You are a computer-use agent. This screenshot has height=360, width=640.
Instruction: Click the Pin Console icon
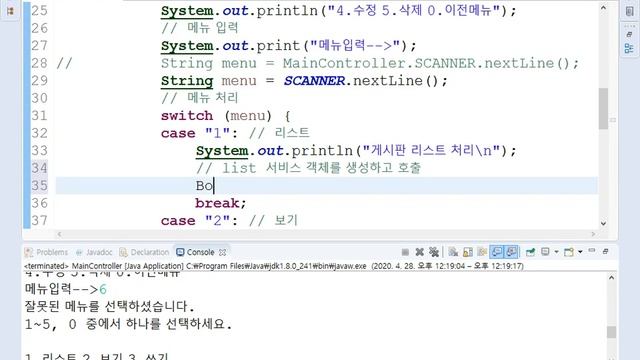click(530, 252)
